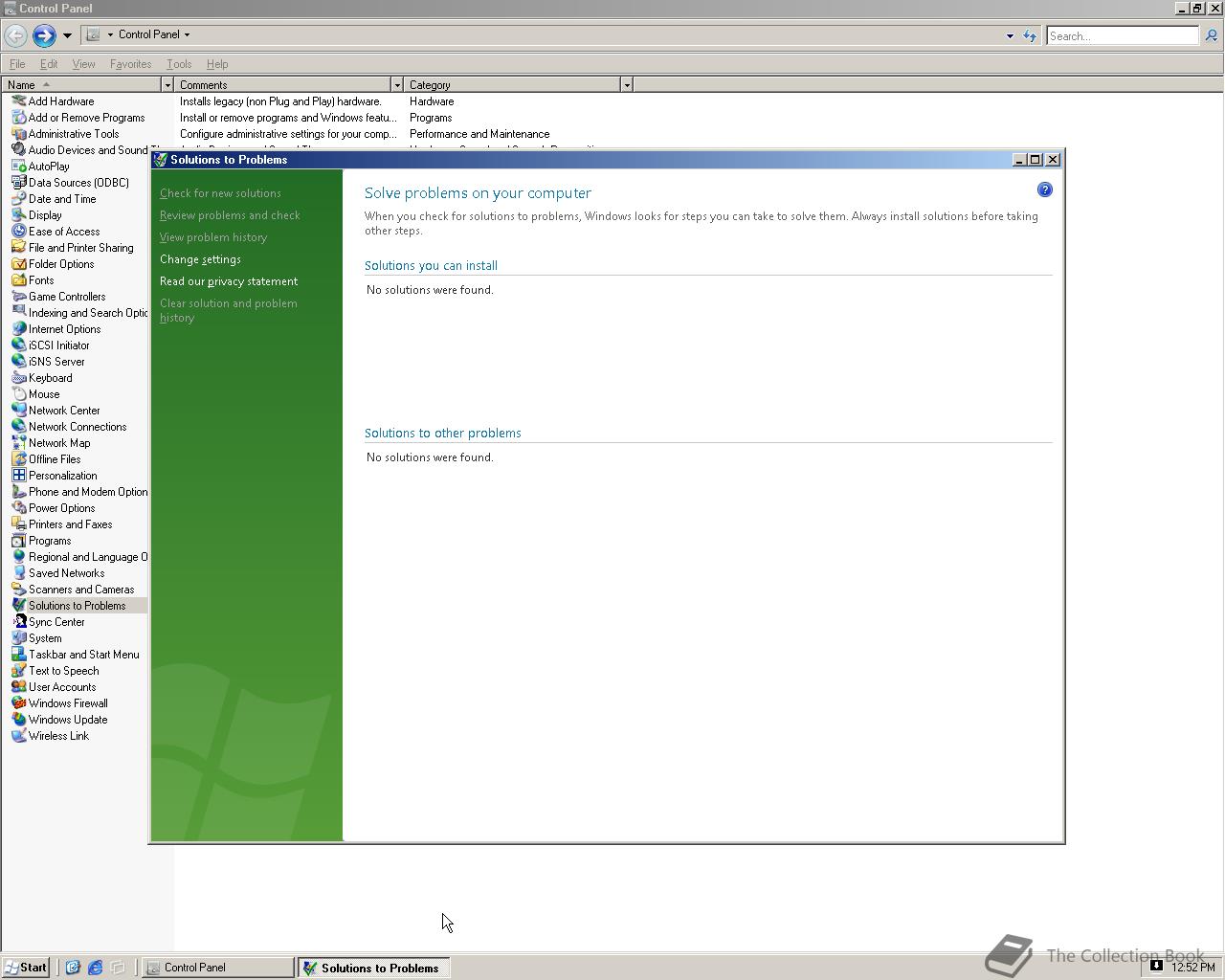
Task: Open Ease of Access icon
Action: pyautogui.click(x=19, y=232)
